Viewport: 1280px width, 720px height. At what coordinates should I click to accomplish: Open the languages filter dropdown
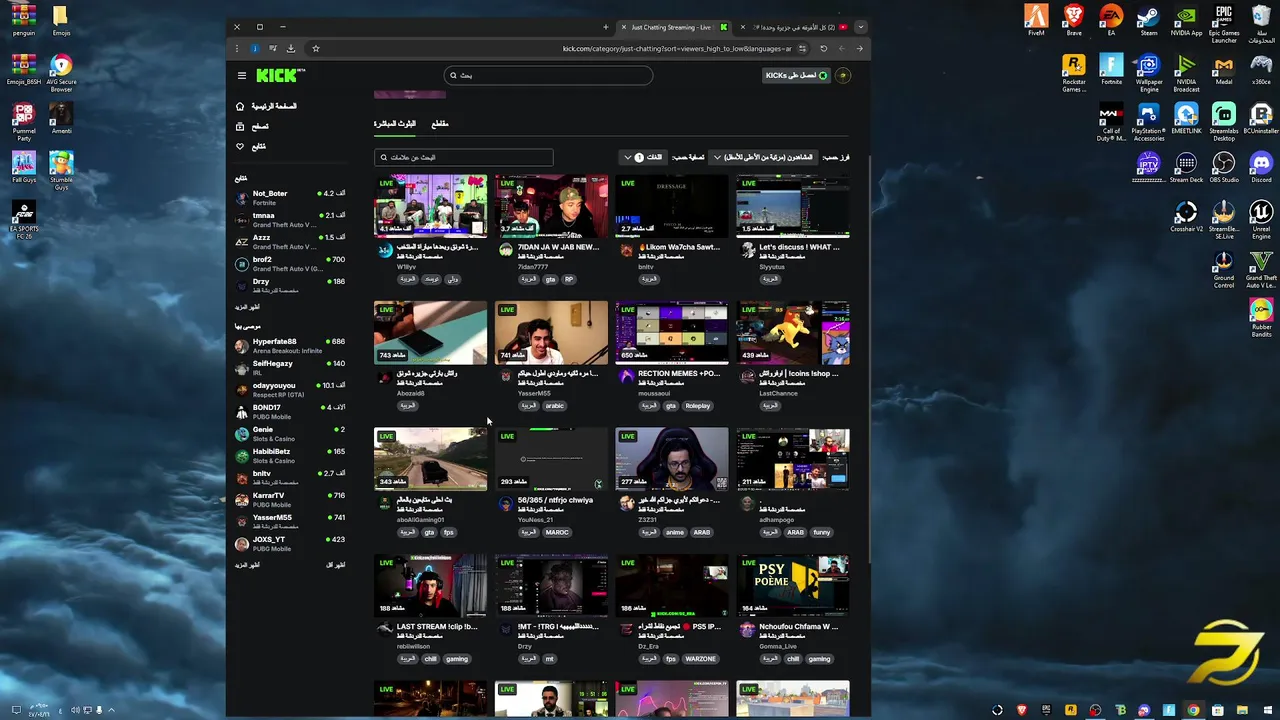(x=643, y=157)
